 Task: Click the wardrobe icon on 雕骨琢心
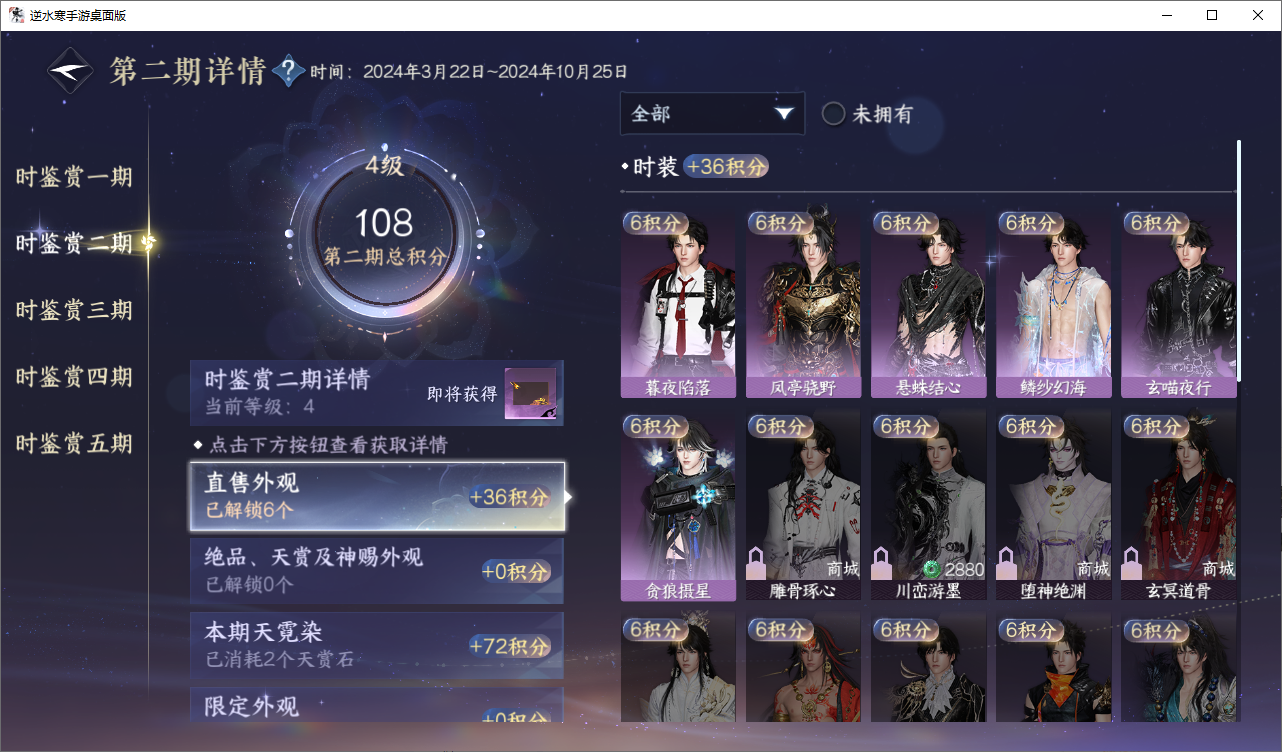click(757, 563)
